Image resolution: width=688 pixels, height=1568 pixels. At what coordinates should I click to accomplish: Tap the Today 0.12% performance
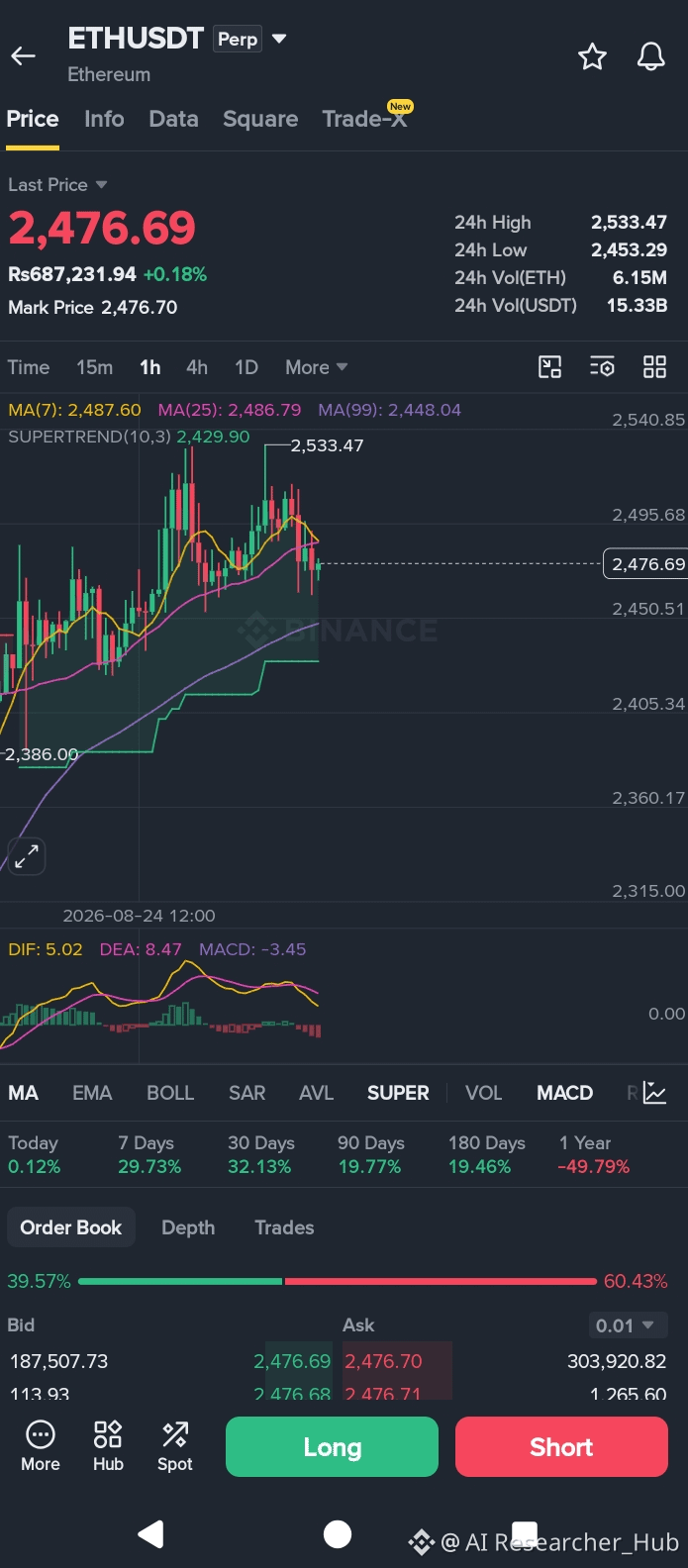34,1154
